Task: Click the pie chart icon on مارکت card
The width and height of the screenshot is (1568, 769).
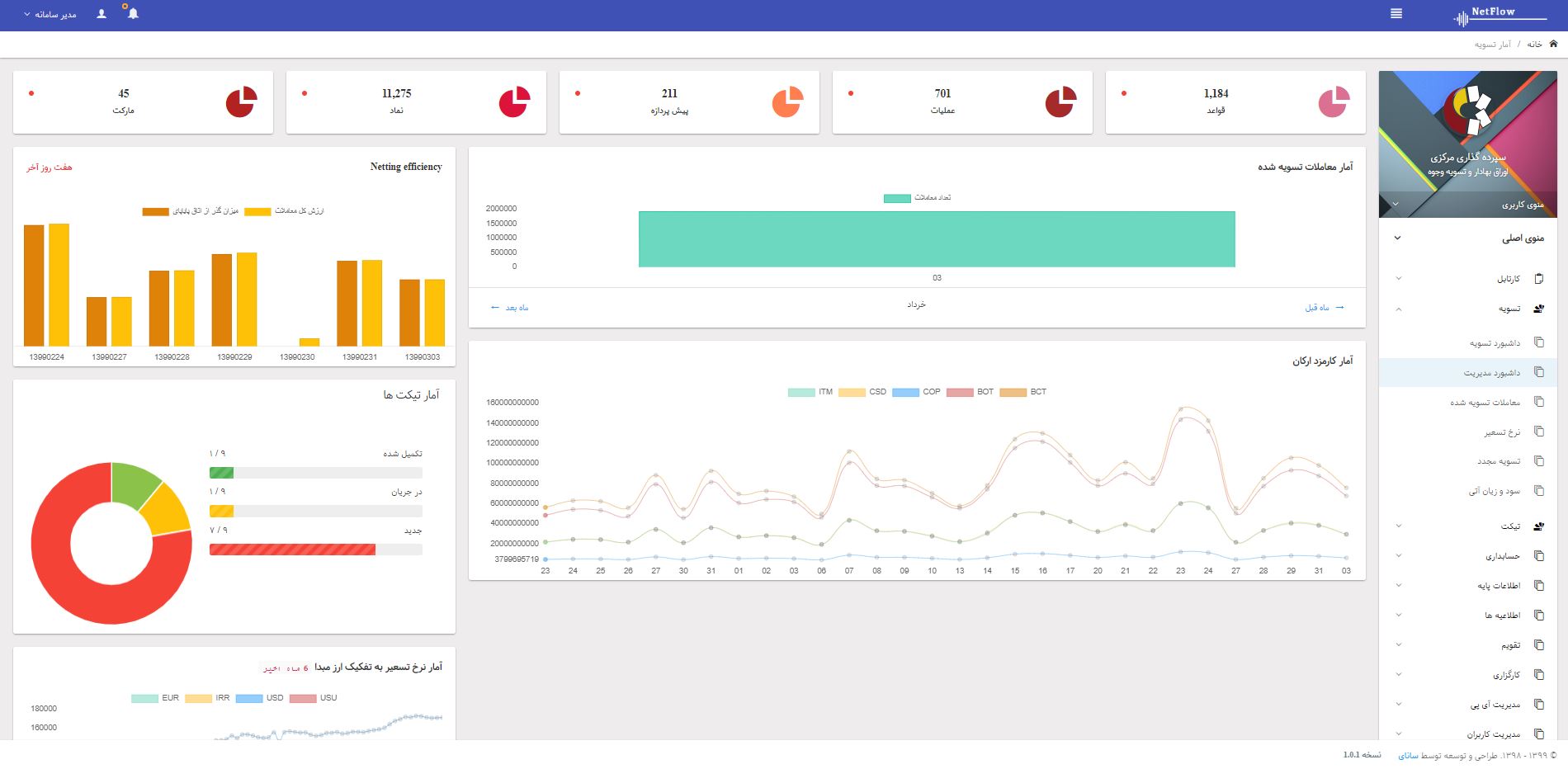Action: (241, 102)
